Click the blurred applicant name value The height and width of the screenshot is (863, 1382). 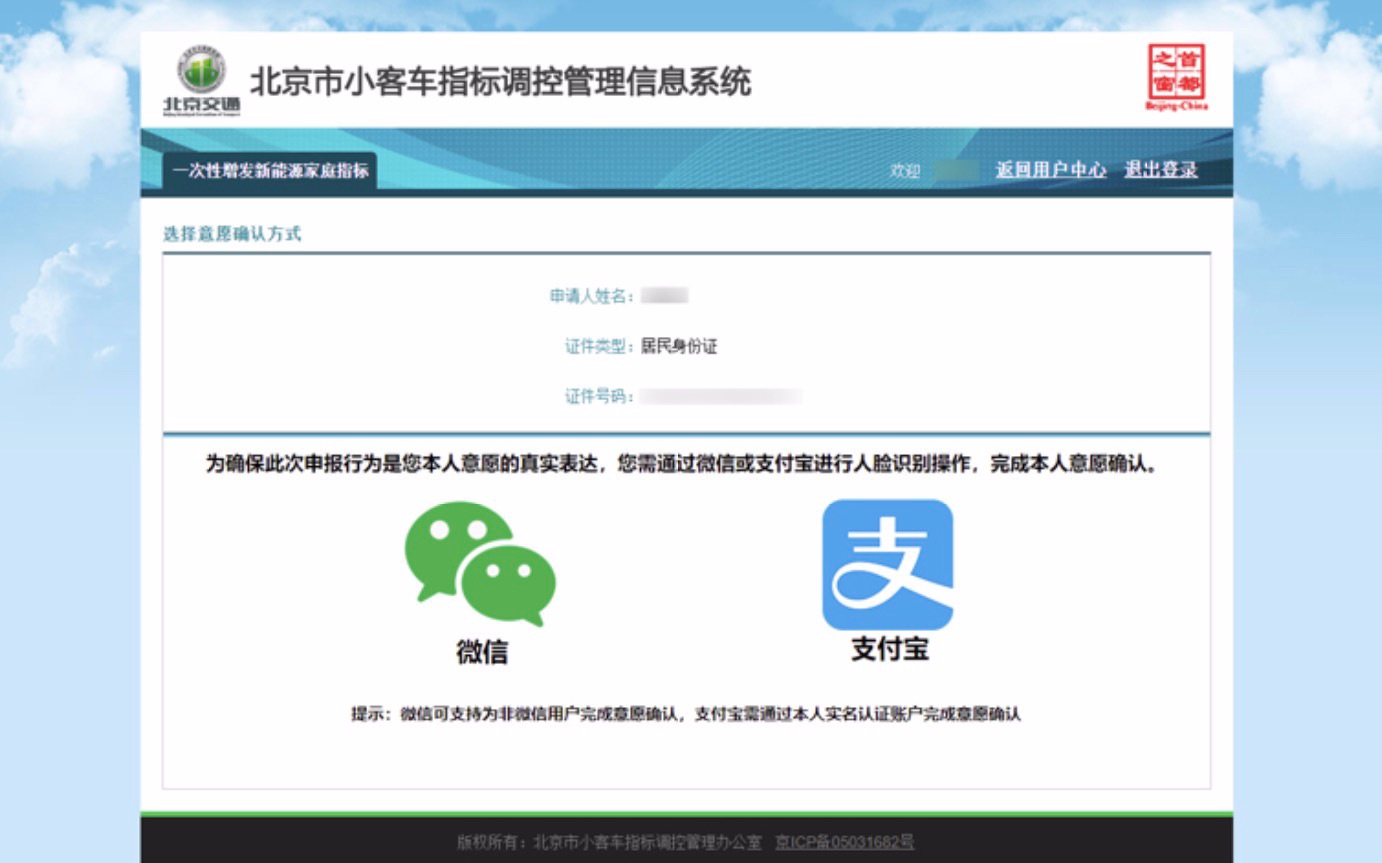(x=665, y=296)
